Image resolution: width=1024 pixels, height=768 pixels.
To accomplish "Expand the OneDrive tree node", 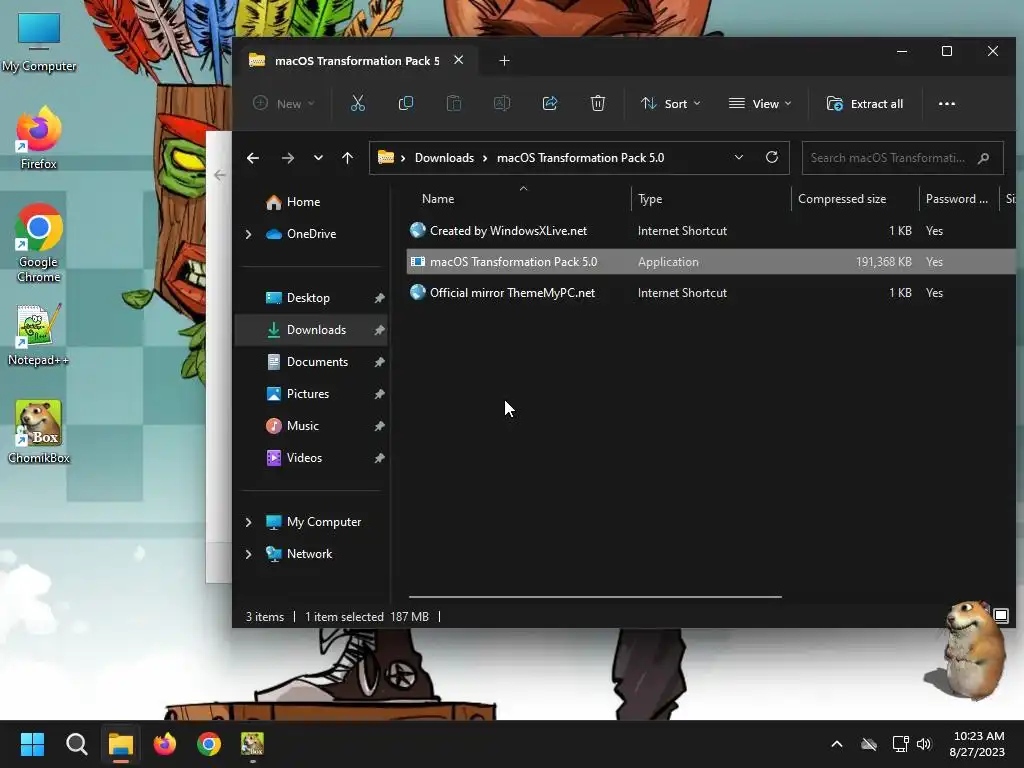I will click(248, 234).
